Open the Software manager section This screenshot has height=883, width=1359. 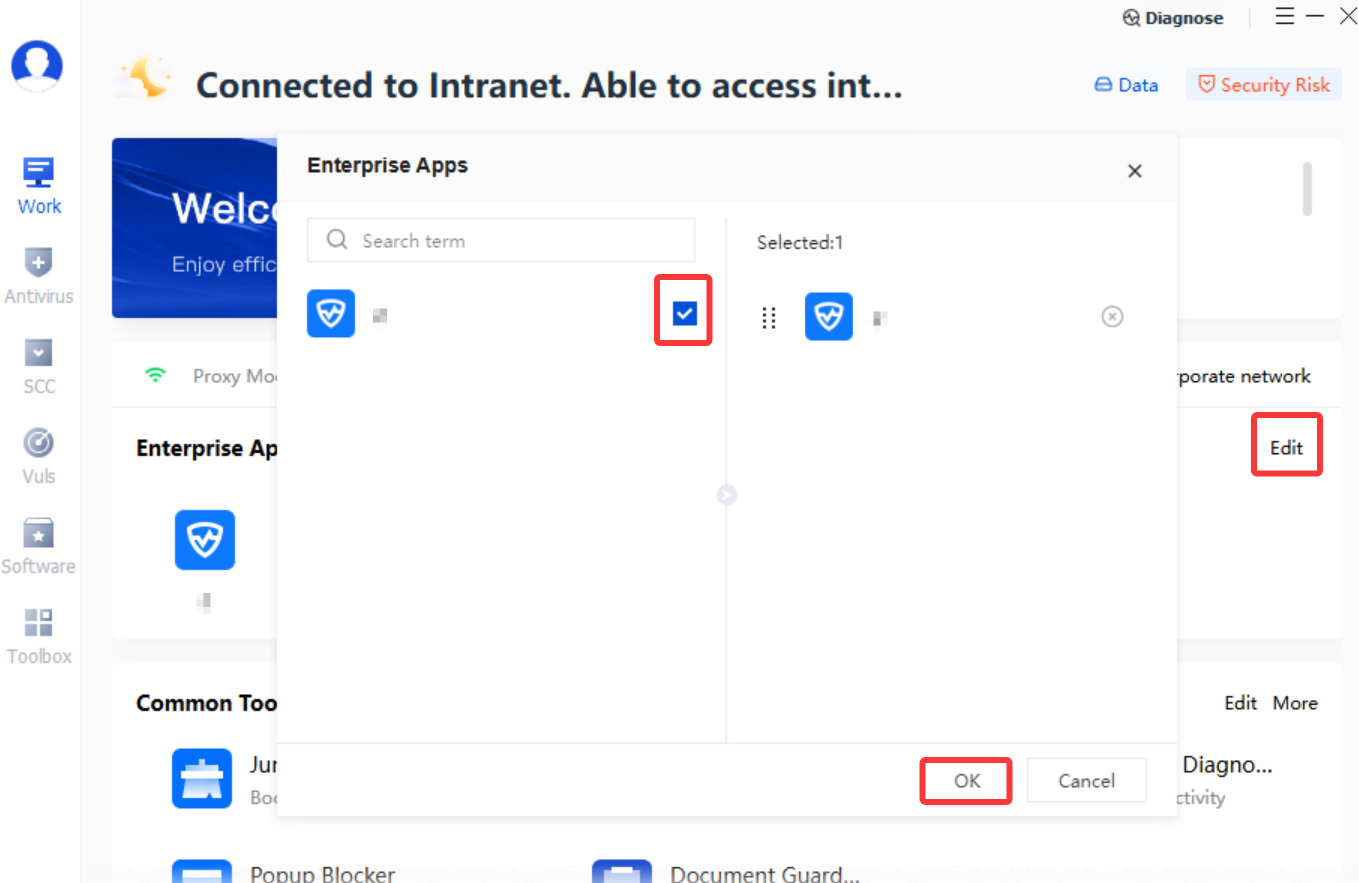pos(38,546)
